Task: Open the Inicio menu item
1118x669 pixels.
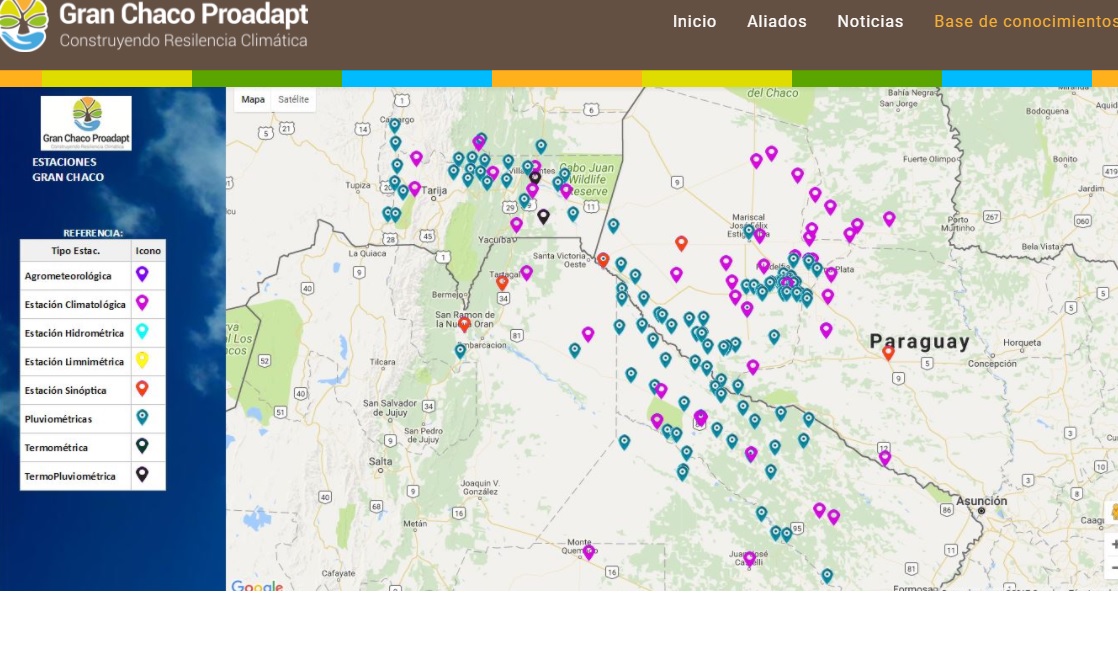Action: tap(694, 21)
